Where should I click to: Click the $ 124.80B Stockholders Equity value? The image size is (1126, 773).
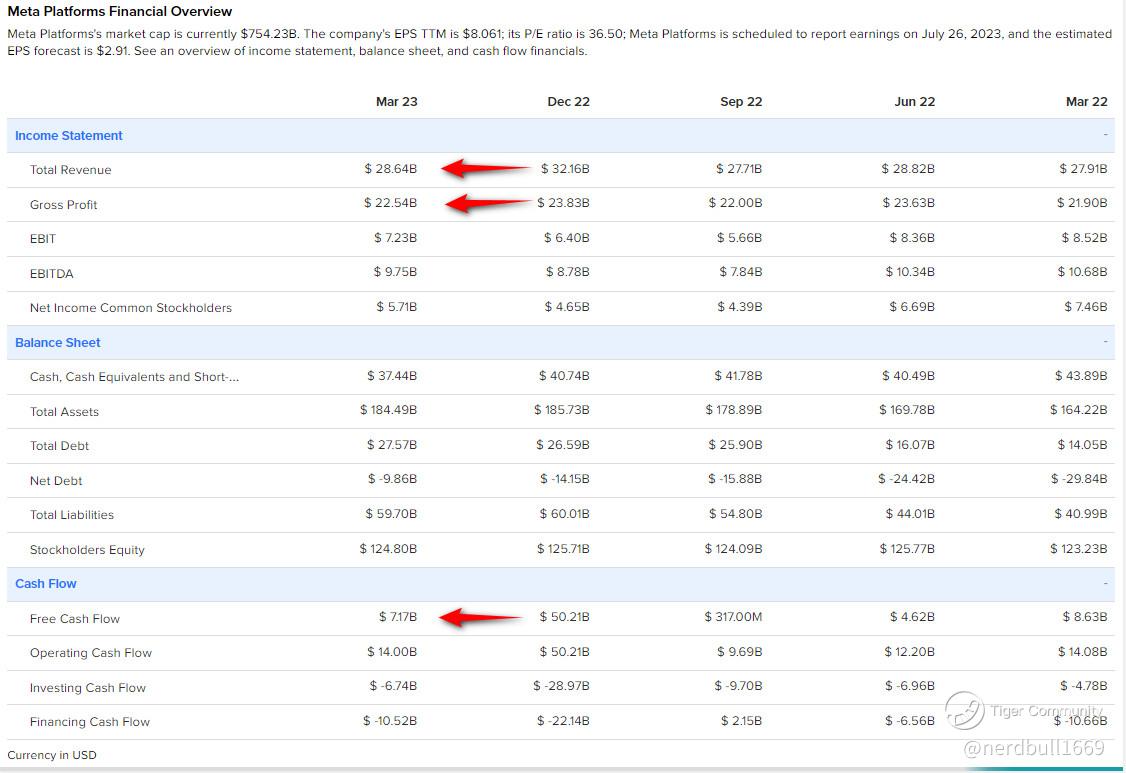(388, 548)
